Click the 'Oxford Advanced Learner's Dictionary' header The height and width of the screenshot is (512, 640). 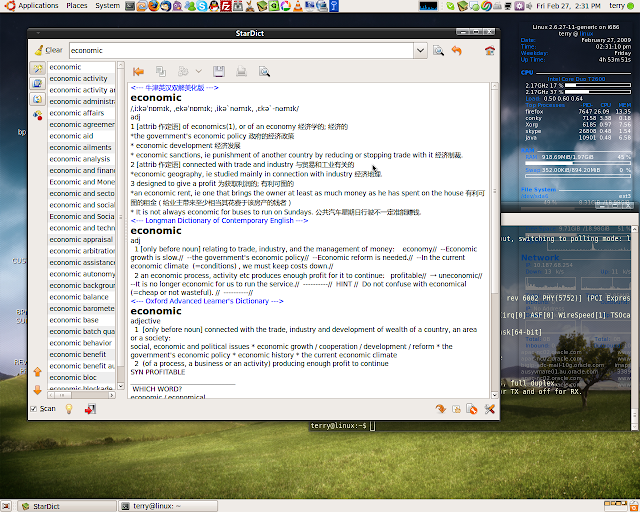pos(207,301)
